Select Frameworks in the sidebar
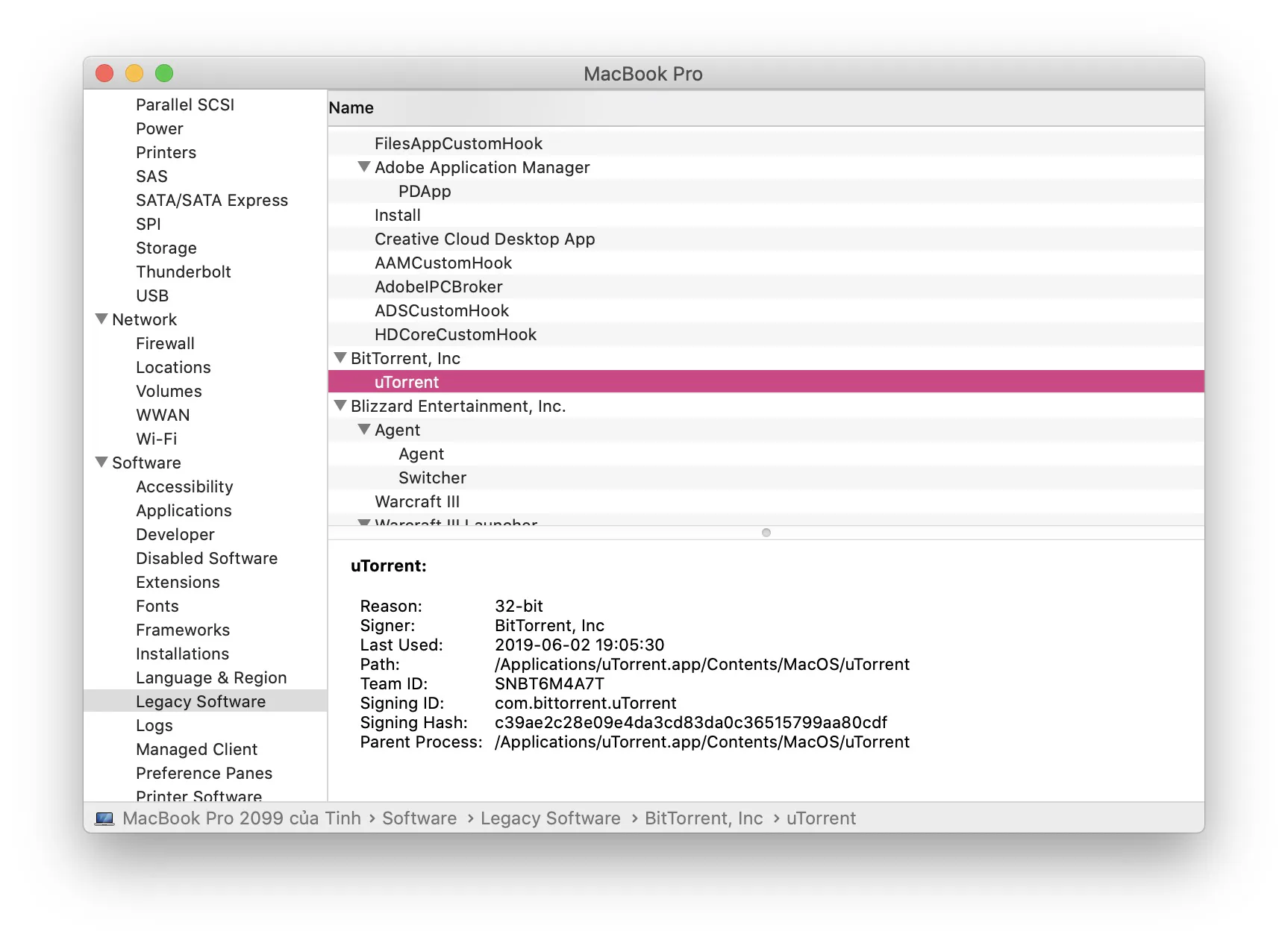This screenshot has height=943, width=1288. pos(183,630)
